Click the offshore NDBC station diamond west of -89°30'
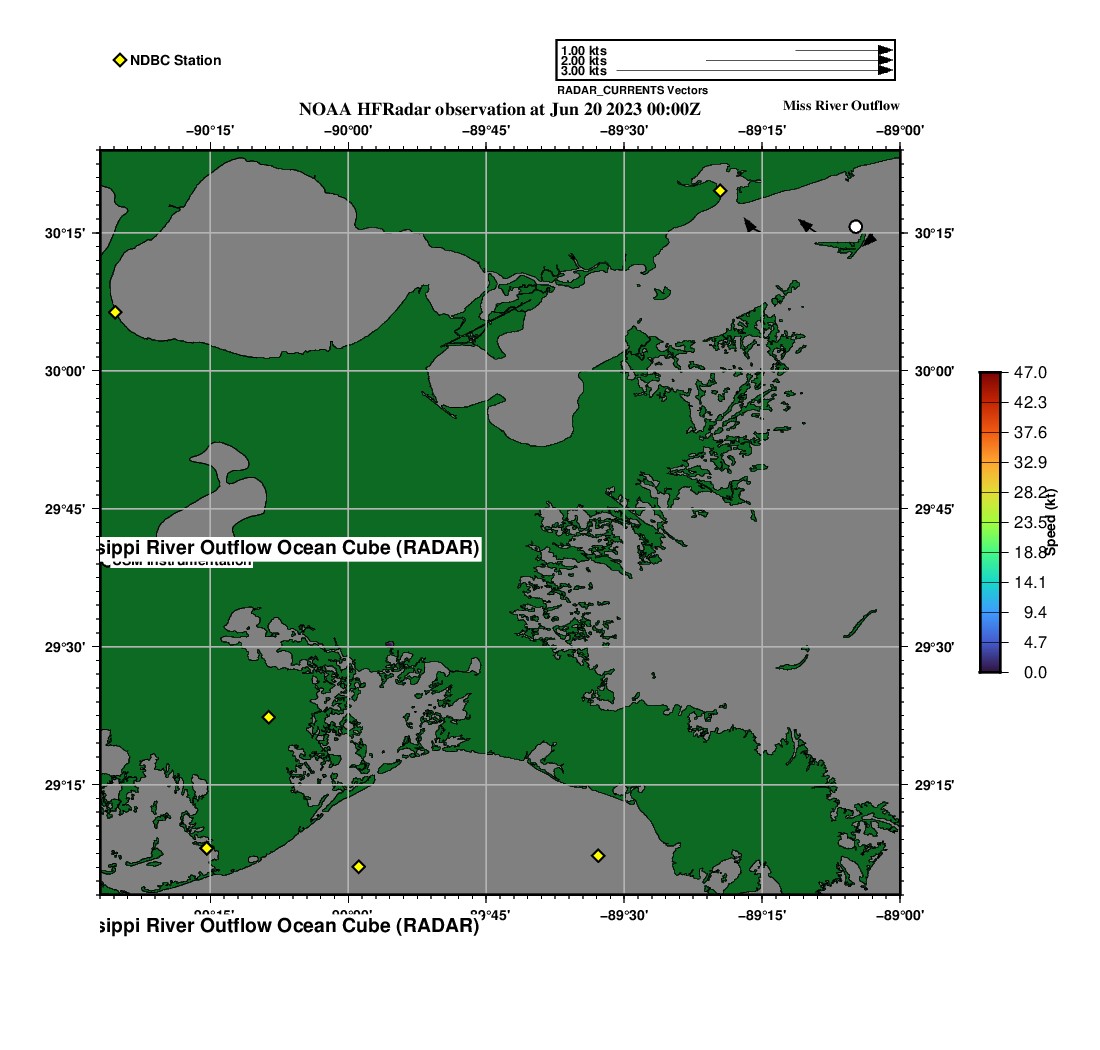This screenshot has width=1100, height=1050. [x=597, y=855]
